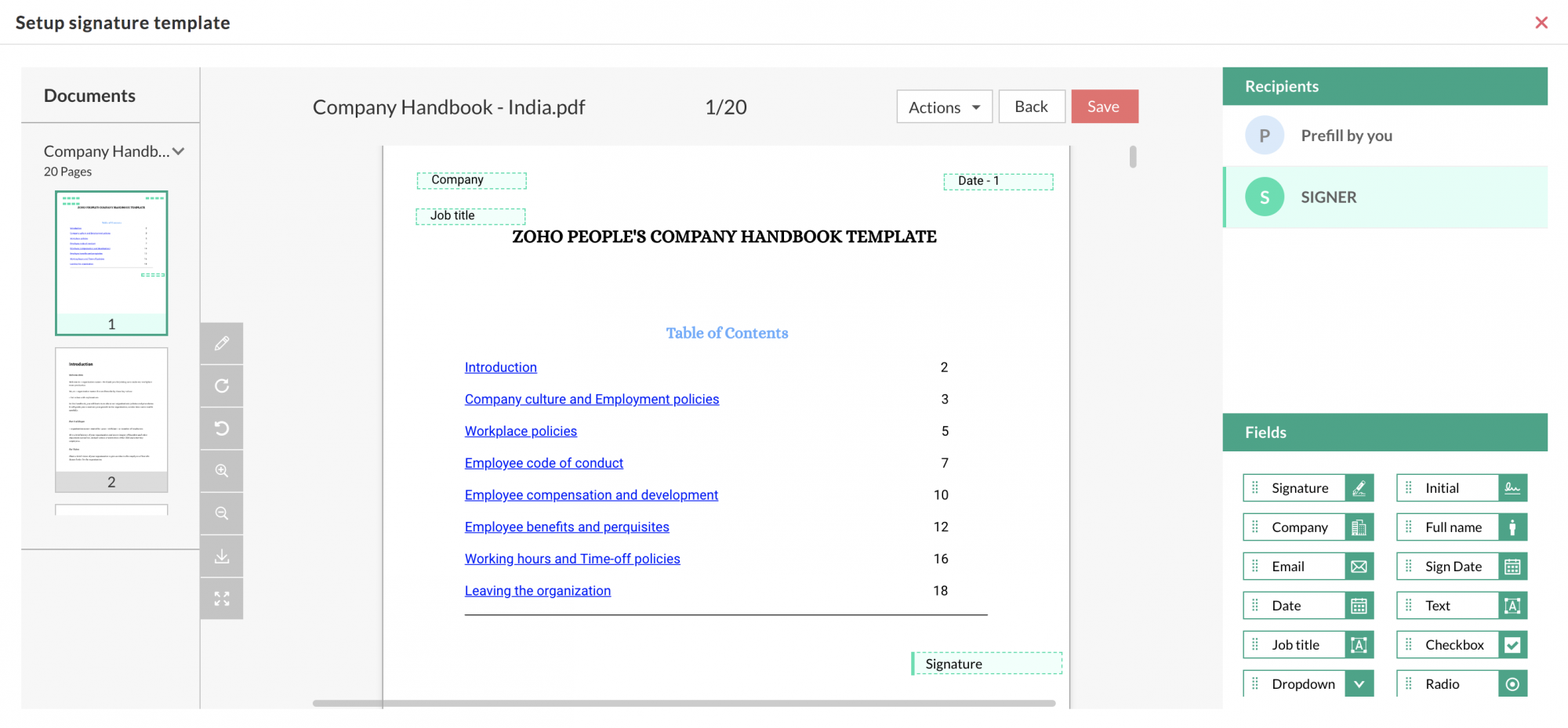Click the vertical document scrollbar
1568x728 pixels.
(1133, 157)
